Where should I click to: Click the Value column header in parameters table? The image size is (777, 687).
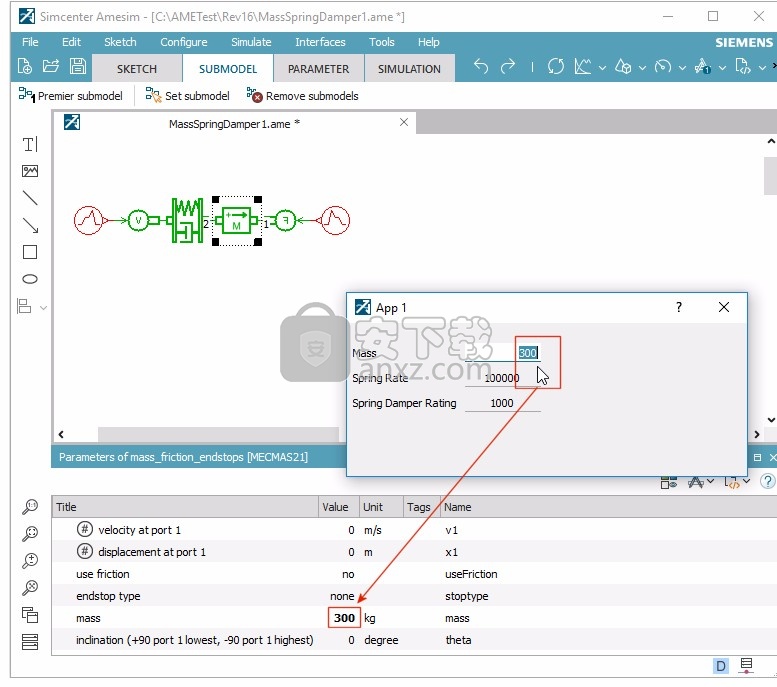(x=338, y=507)
